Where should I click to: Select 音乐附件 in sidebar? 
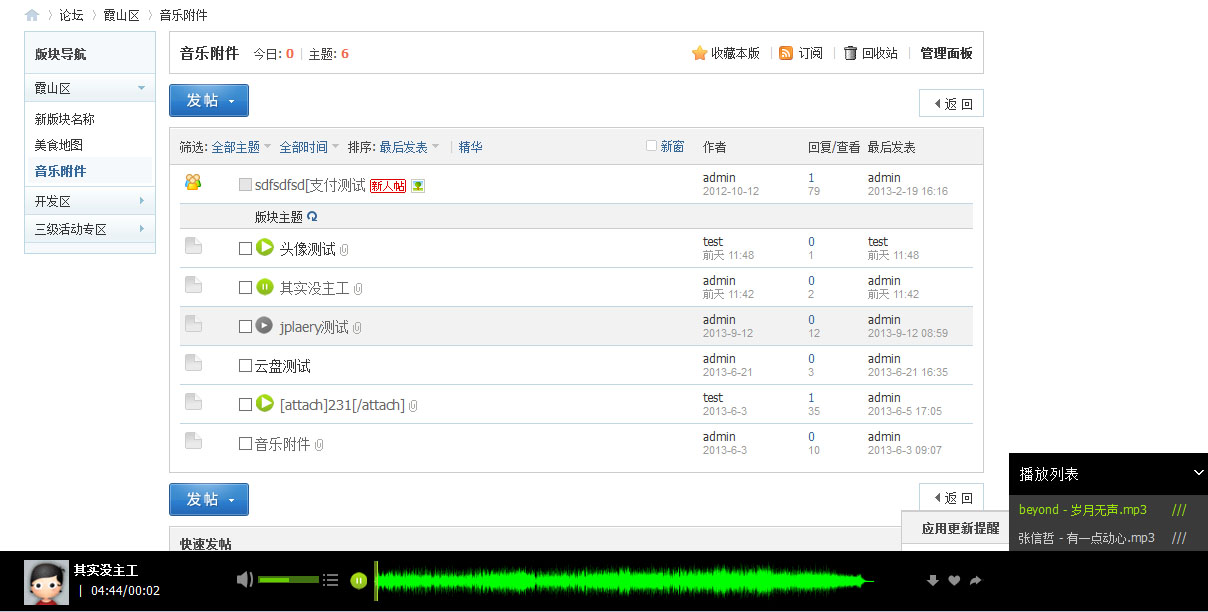60,171
